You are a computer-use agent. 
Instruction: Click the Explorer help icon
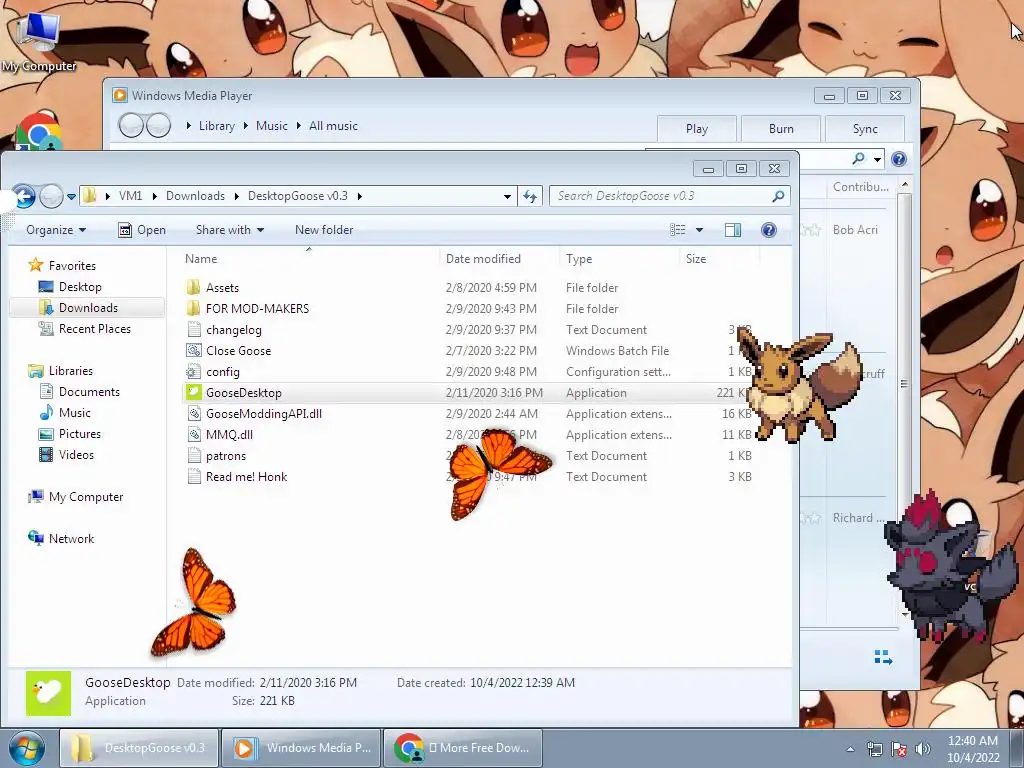pyautogui.click(x=769, y=230)
